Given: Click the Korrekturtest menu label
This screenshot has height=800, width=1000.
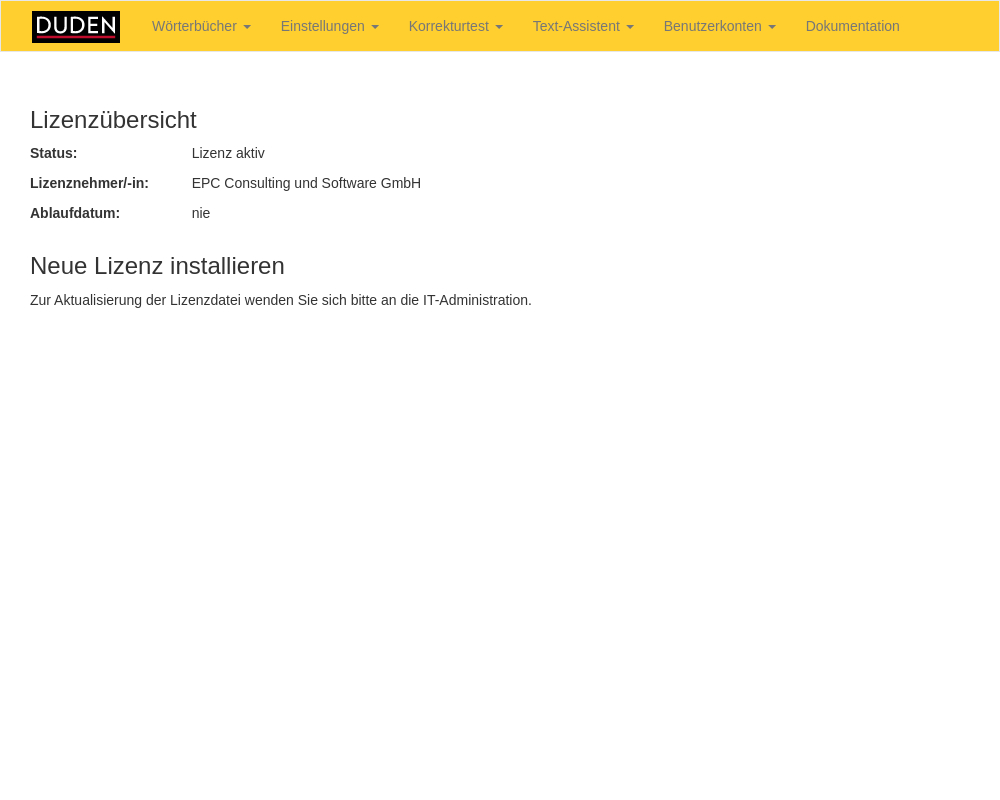Looking at the screenshot, I should (x=448, y=27).
